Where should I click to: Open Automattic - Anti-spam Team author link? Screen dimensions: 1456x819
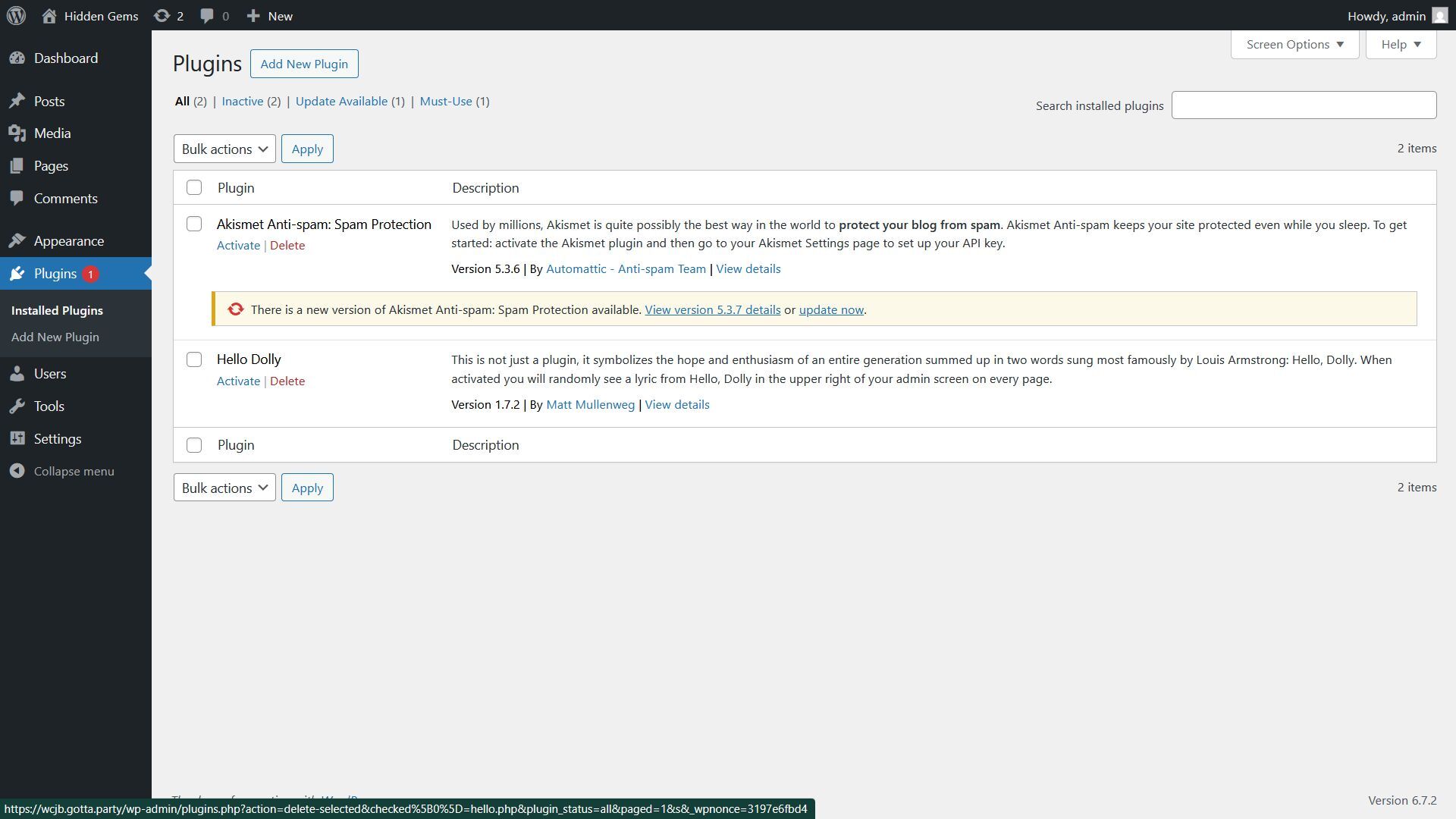point(626,268)
